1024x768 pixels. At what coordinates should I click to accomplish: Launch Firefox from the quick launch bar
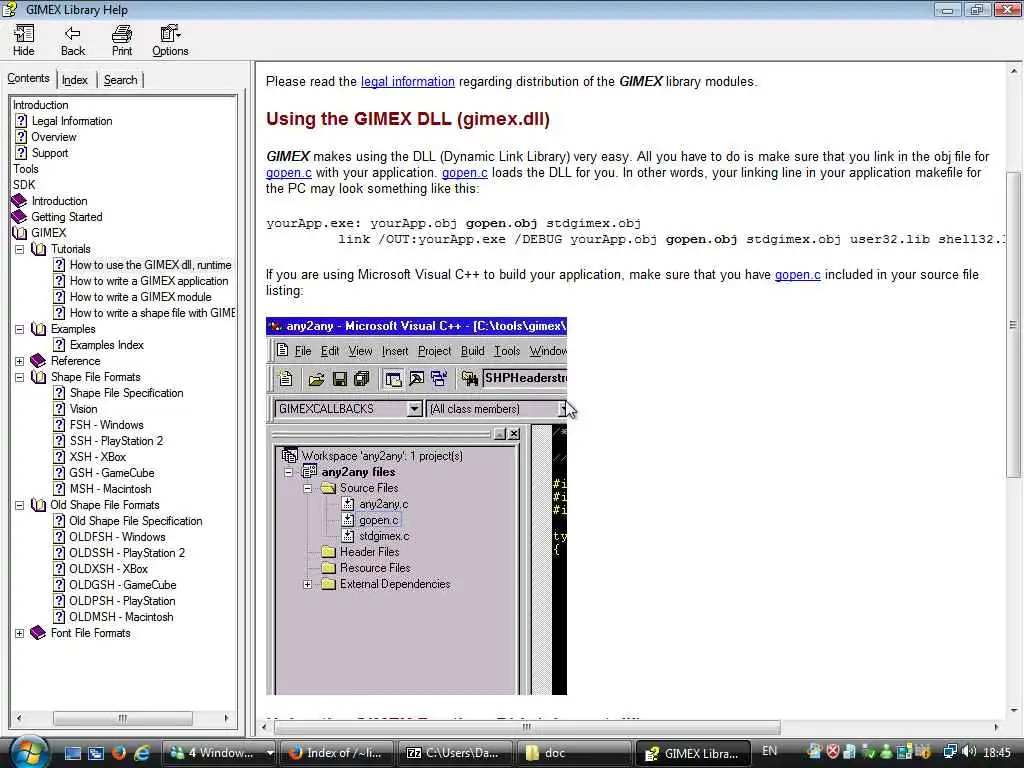point(119,753)
